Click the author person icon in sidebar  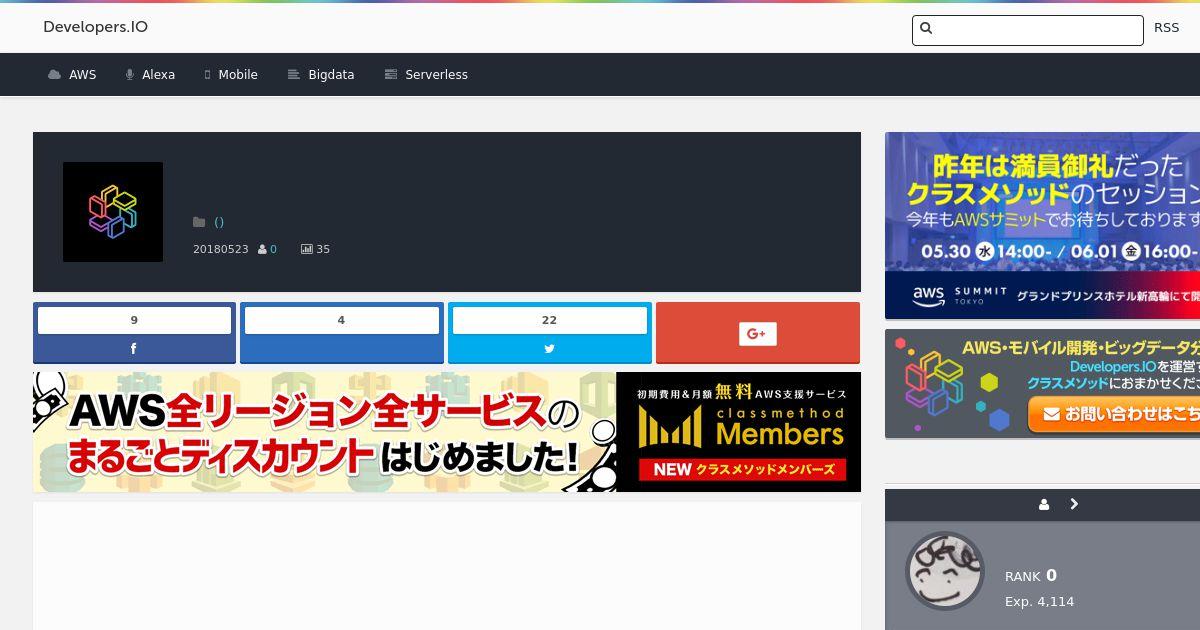[x=1044, y=505]
